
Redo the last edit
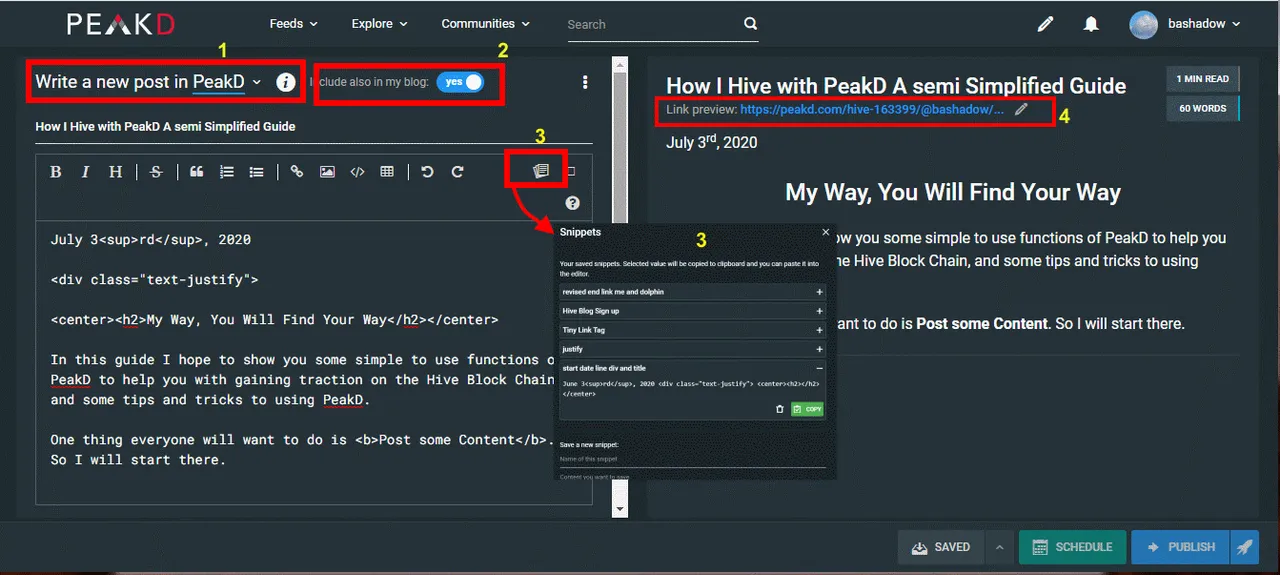pos(457,172)
